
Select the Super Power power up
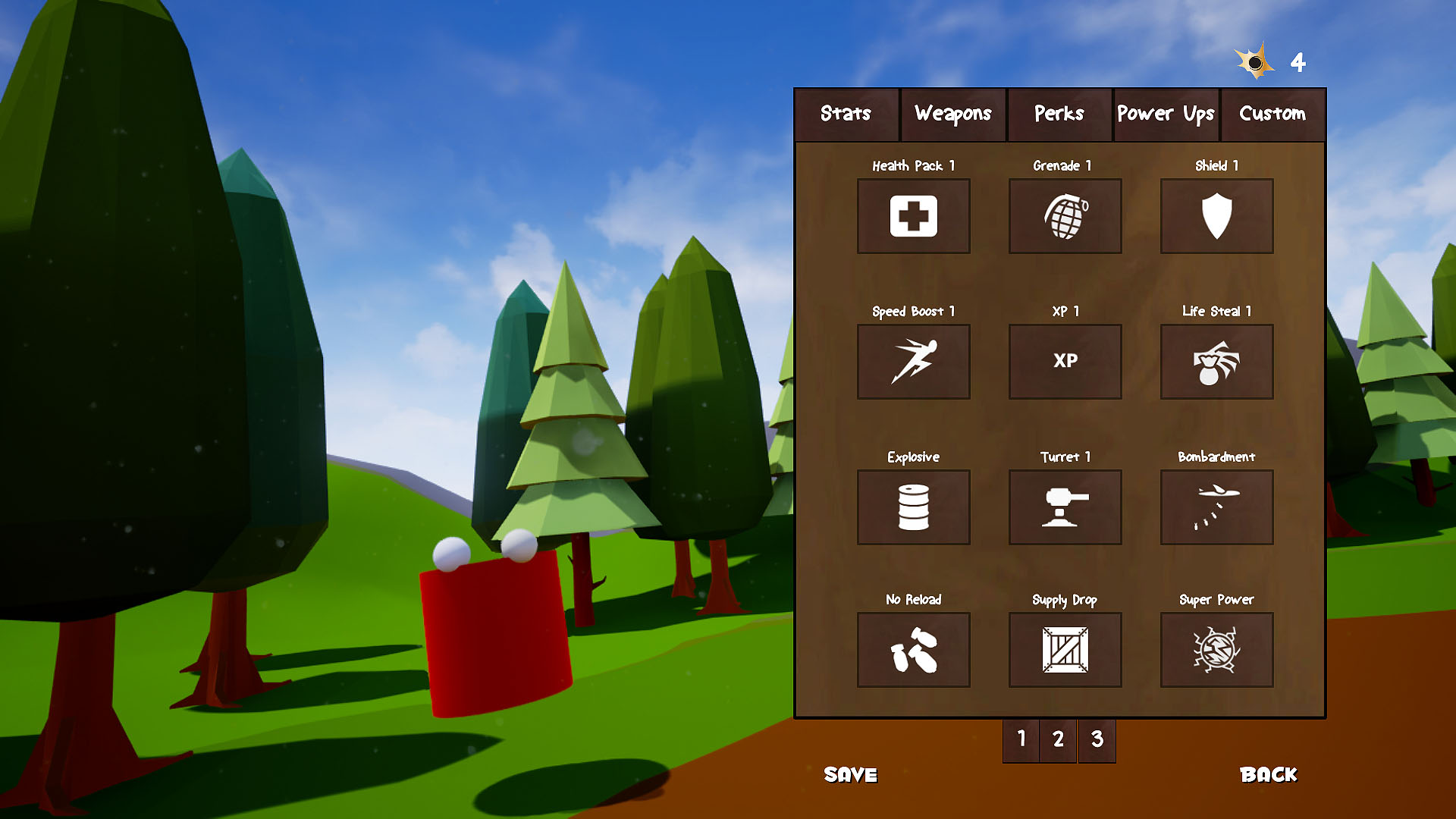tap(1216, 650)
